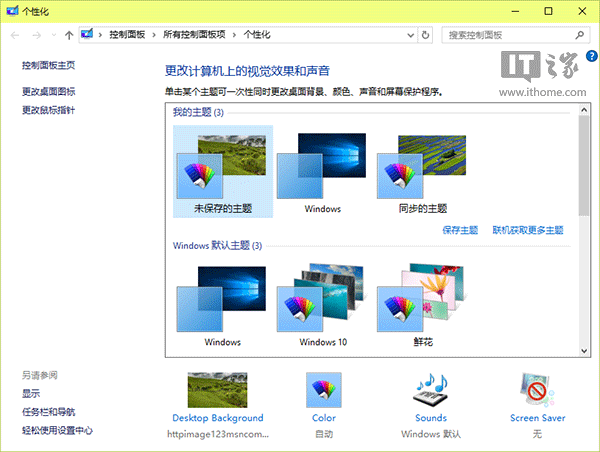Open 轻松使用设置中心 link

57,431
